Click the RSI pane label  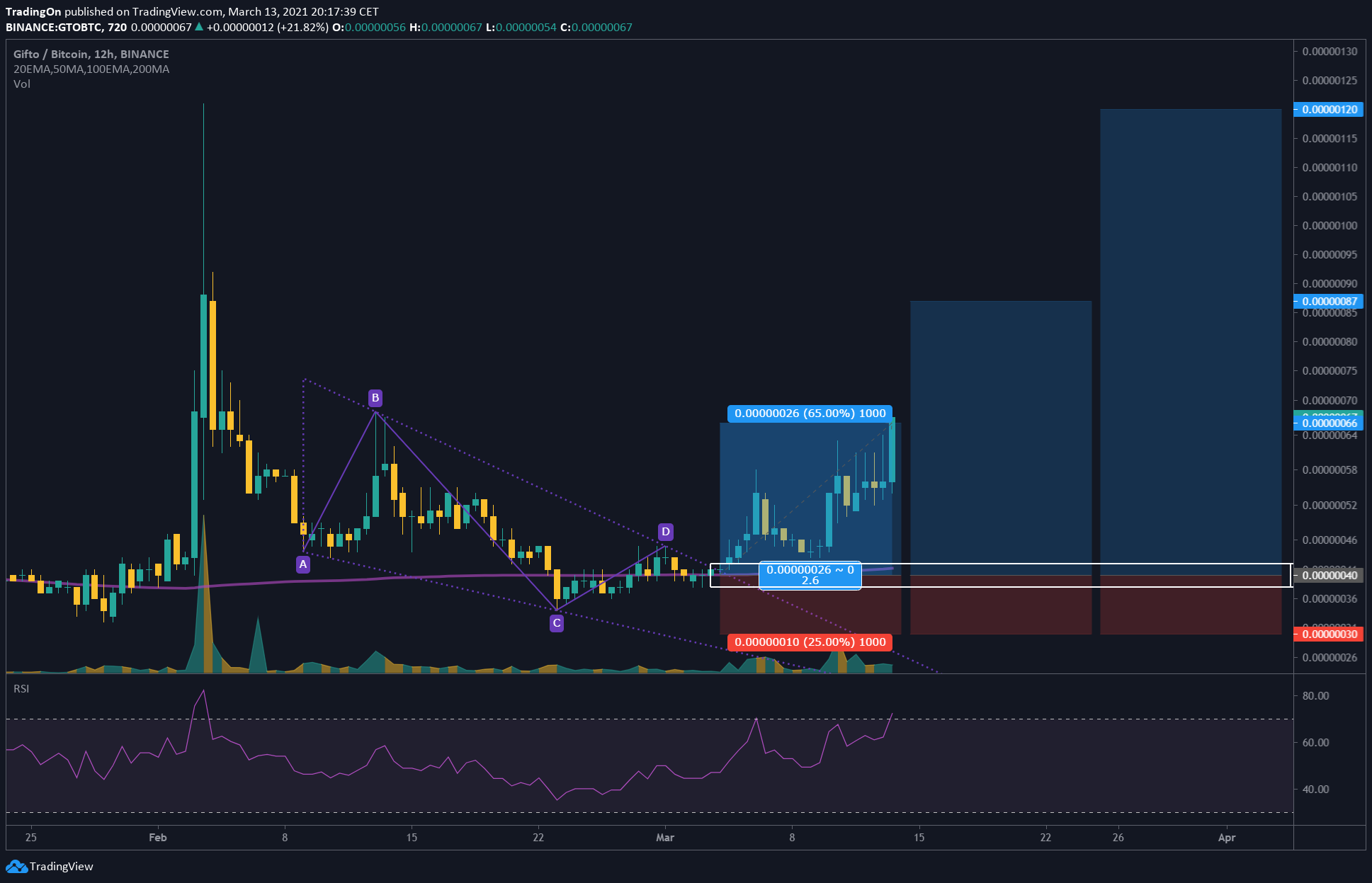[x=21, y=689]
